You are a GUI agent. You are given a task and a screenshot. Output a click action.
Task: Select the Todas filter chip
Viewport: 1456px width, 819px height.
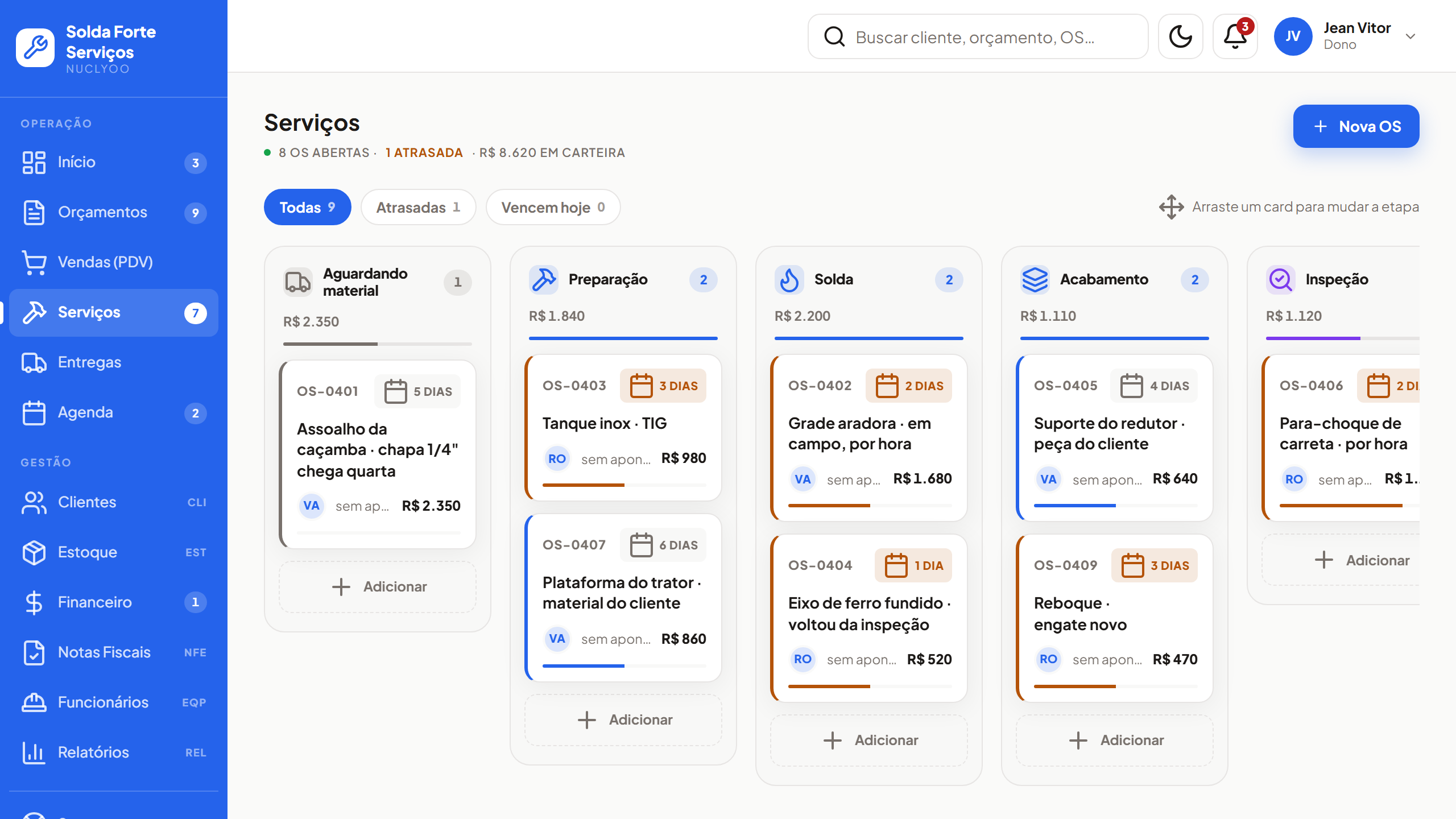(x=307, y=207)
